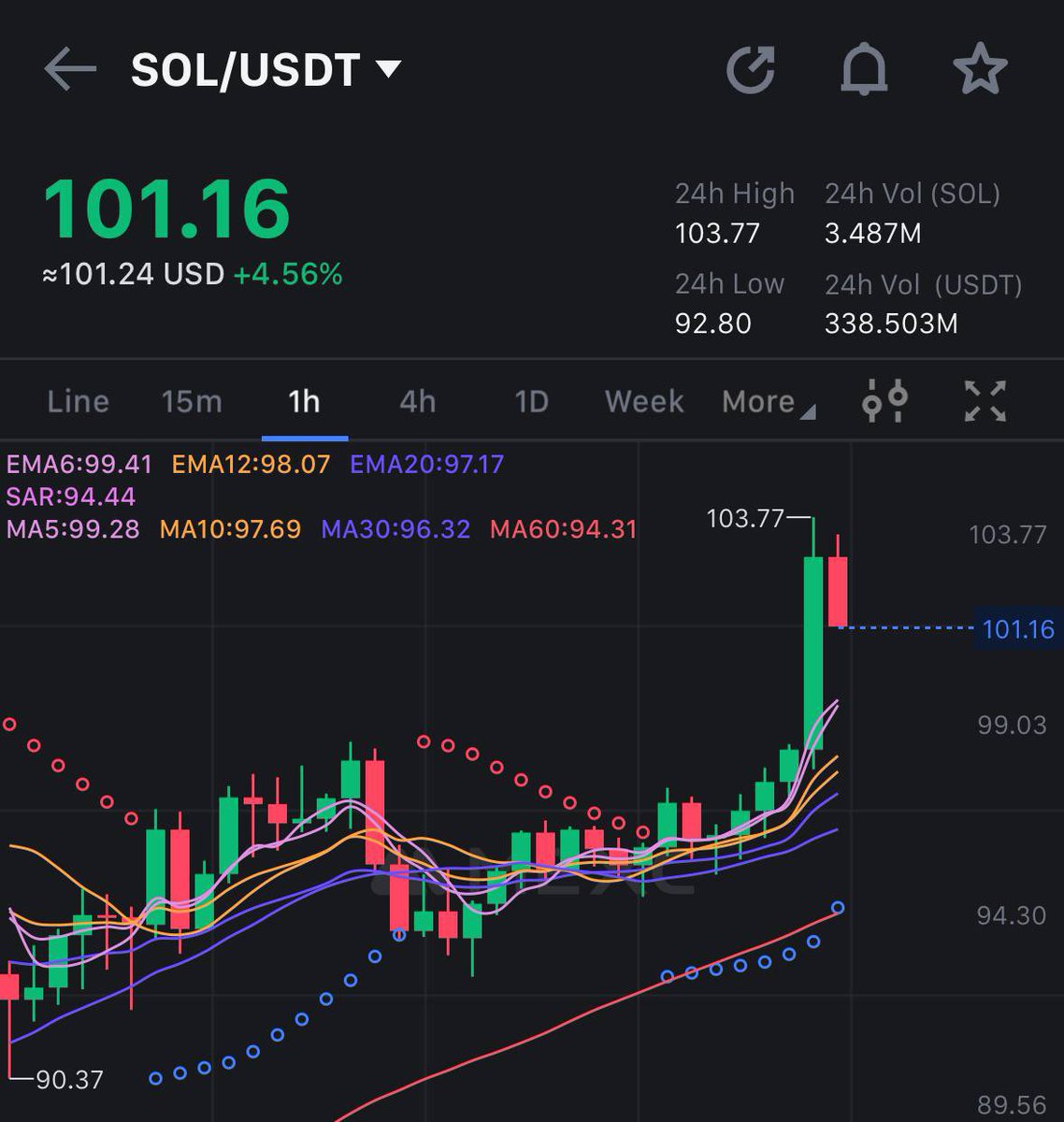Click the 94.30 price axis label
The height and width of the screenshot is (1122, 1064).
pyautogui.click(x=1012, y=915)
